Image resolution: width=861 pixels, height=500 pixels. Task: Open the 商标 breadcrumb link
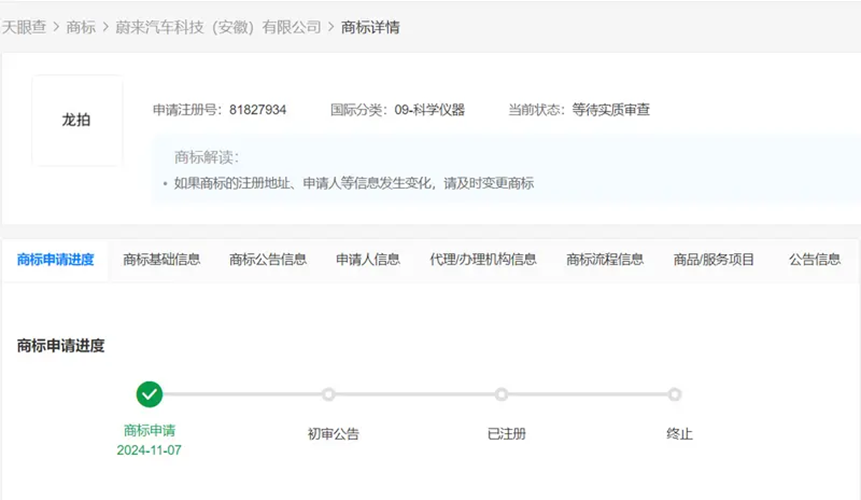click(x=81, y=27)
